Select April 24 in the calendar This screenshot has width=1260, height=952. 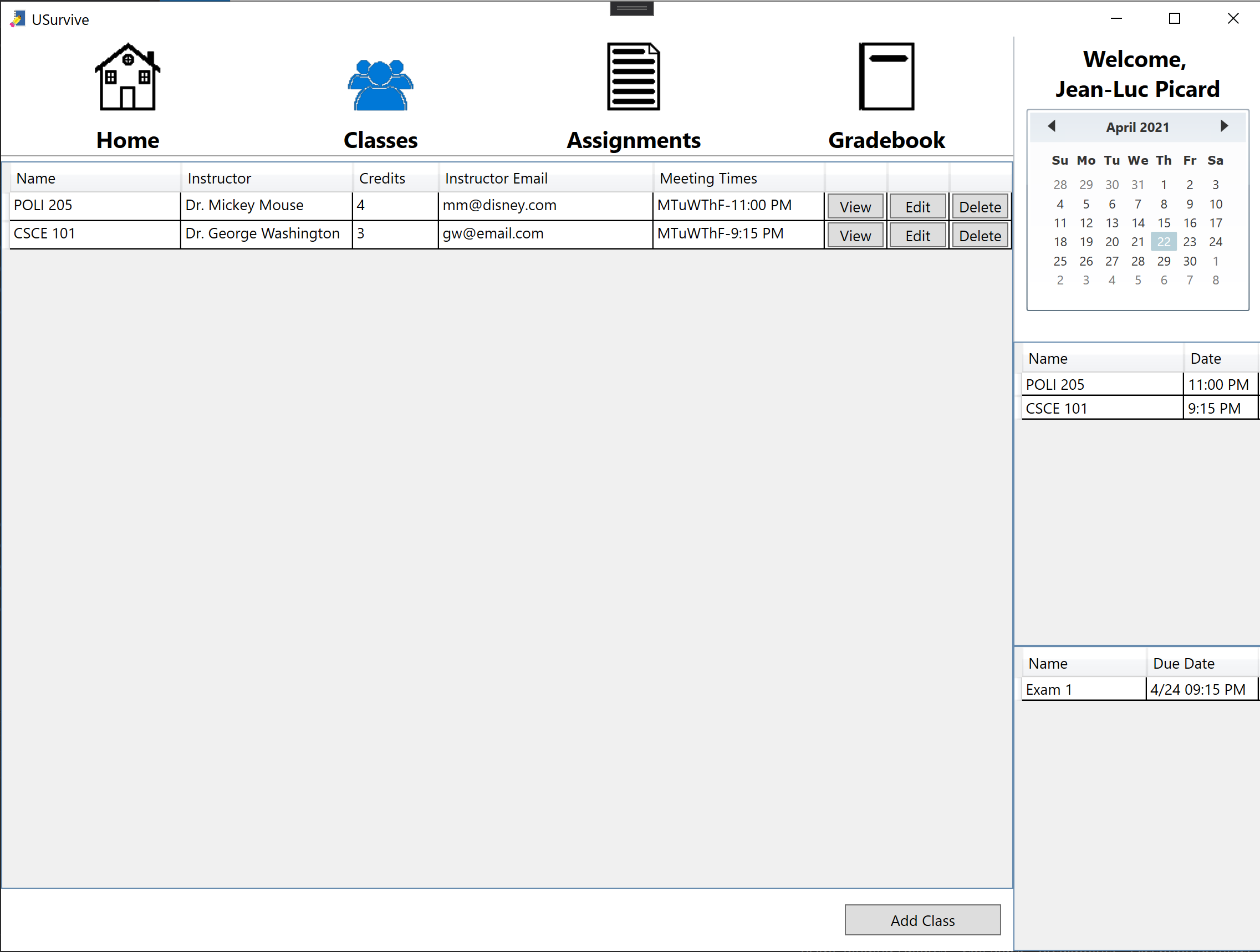click(1216, 242)
